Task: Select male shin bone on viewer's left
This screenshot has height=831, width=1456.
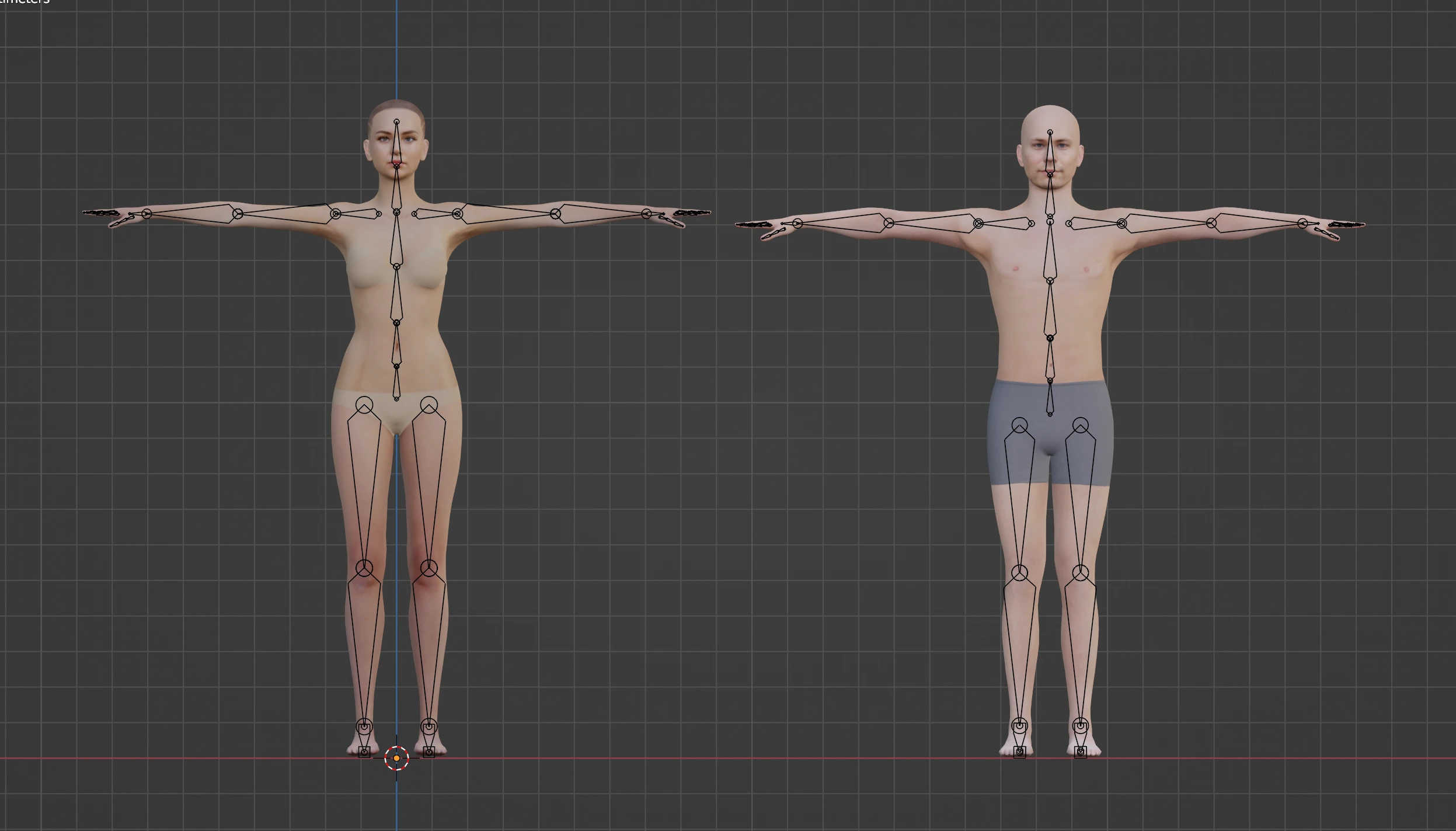Action: pyautogui.click(x=1019, y=648)
